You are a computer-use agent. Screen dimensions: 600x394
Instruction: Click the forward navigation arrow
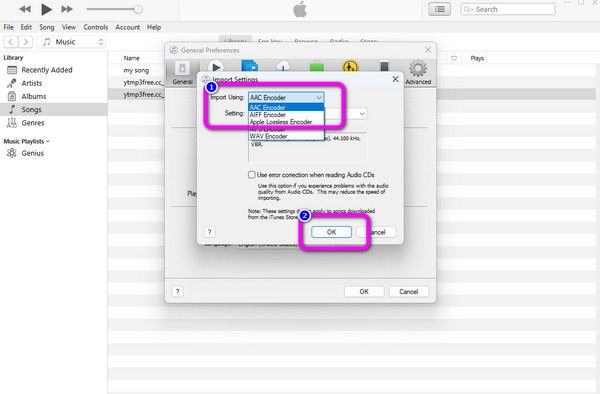click(25, 42)
